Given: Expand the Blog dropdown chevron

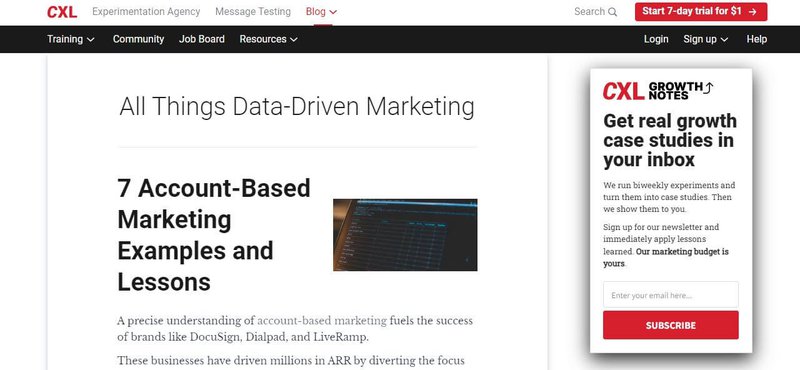Looking at the screenshot, I should [333, 12].
